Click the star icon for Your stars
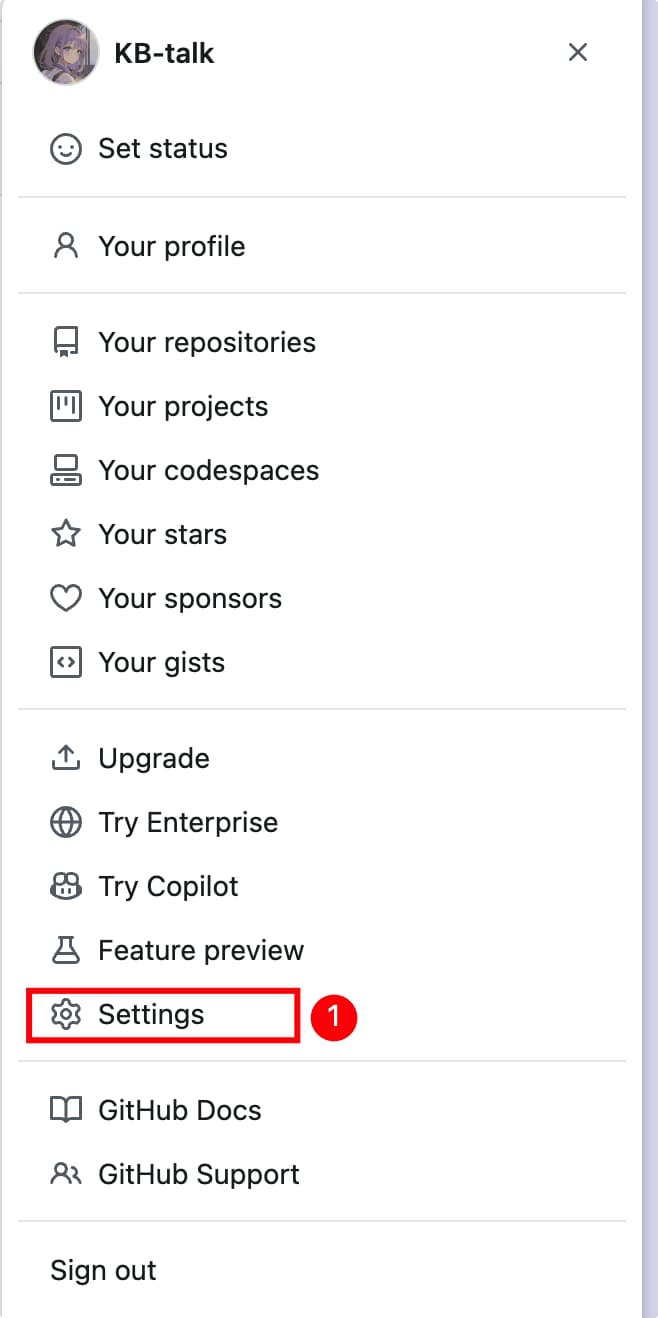Image resolution: width=658 pixels, height=1318 pixels. (66, 534)
